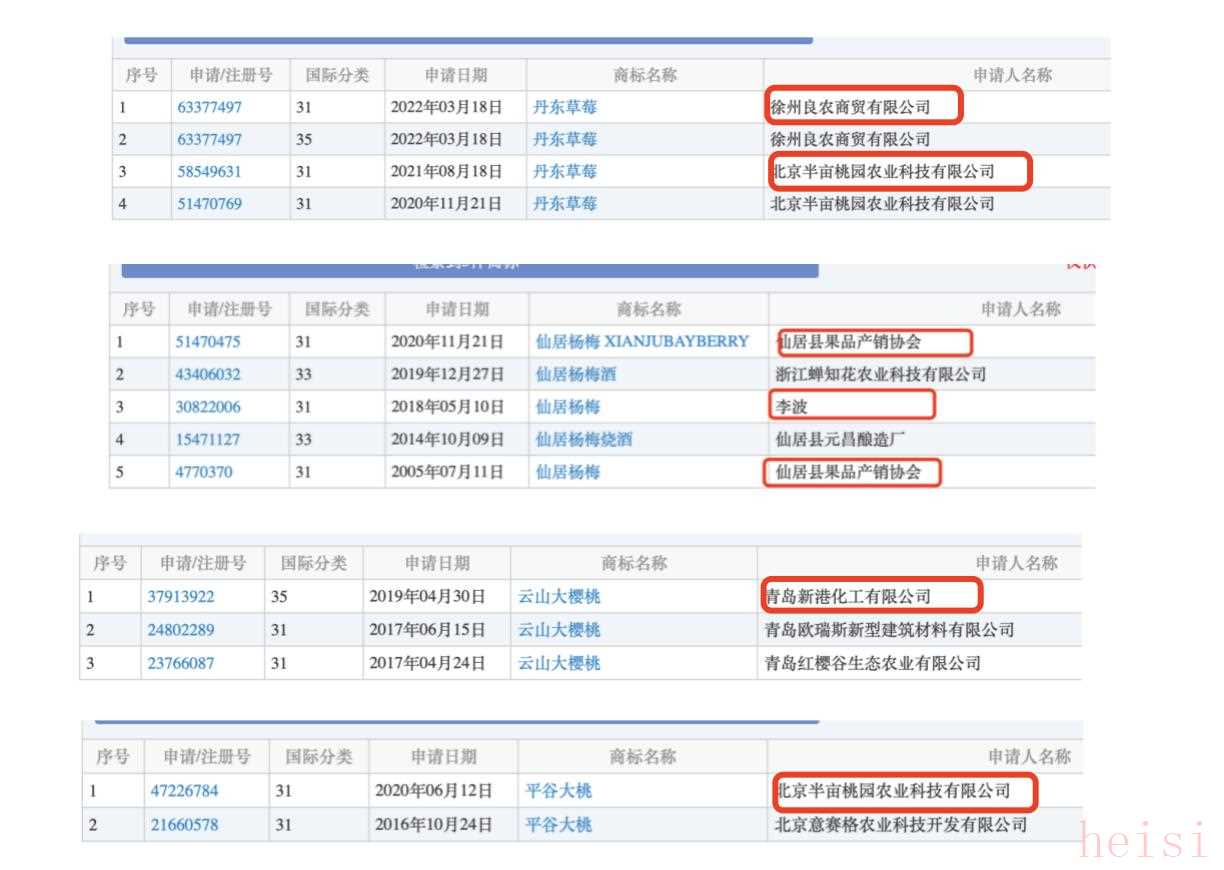The image size is (1224, 870).
Task: Open registration number 4770370
Action: coord(204,472)
